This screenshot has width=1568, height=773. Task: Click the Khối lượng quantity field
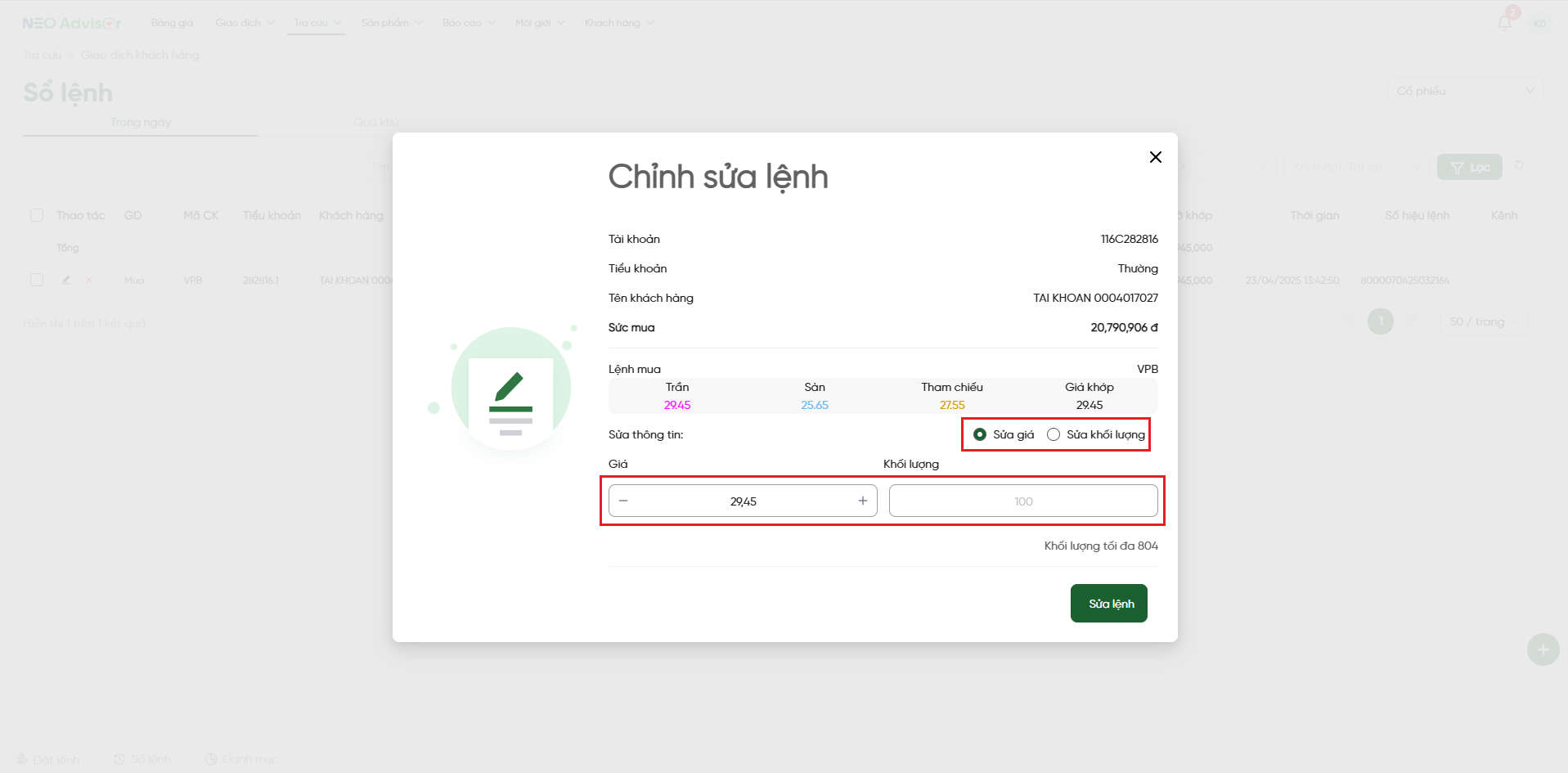pos(1022,501)
